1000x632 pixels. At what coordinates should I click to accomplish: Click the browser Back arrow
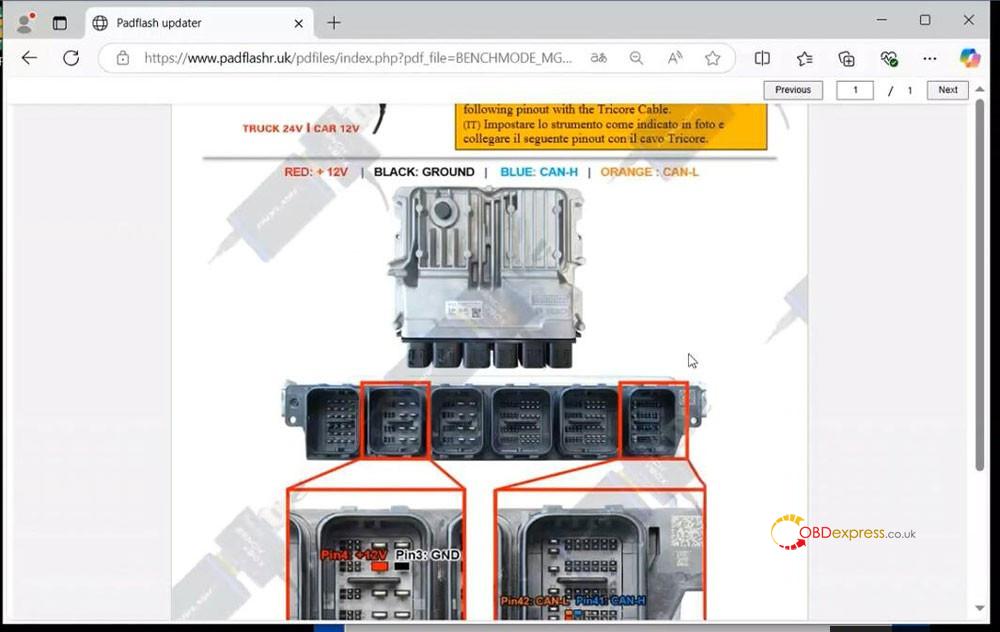pos(29,58)
